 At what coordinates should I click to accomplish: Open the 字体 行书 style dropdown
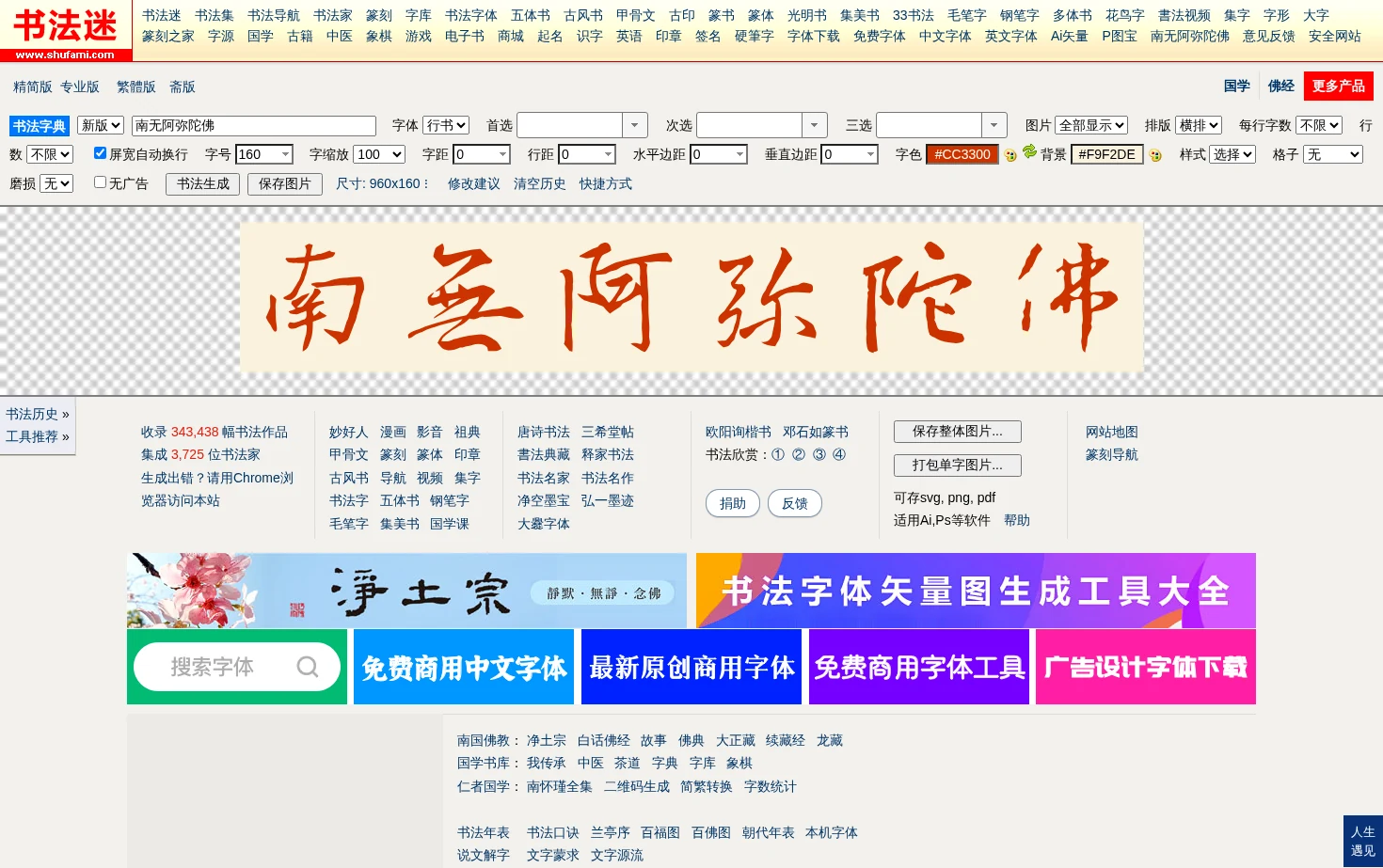click(x=446, y=125)
